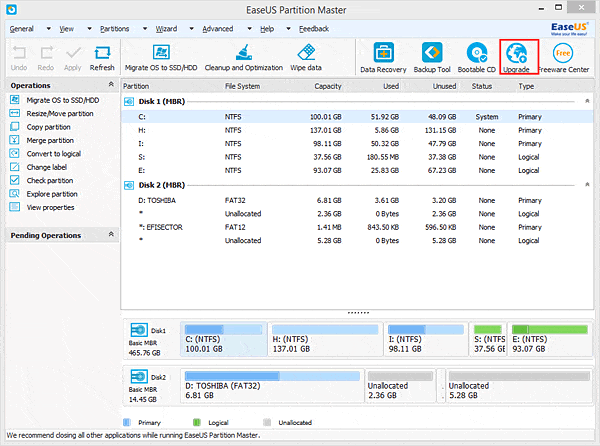
Task: Select the E: partition table row
Action: [x=357, y=170]
